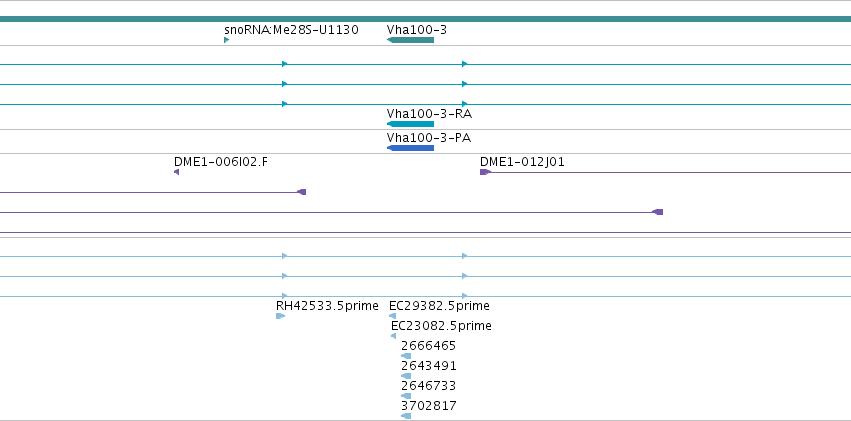This screenshot has height=421, width=851.
Task: Open the RH42533.5prime label
Action: 327,306
